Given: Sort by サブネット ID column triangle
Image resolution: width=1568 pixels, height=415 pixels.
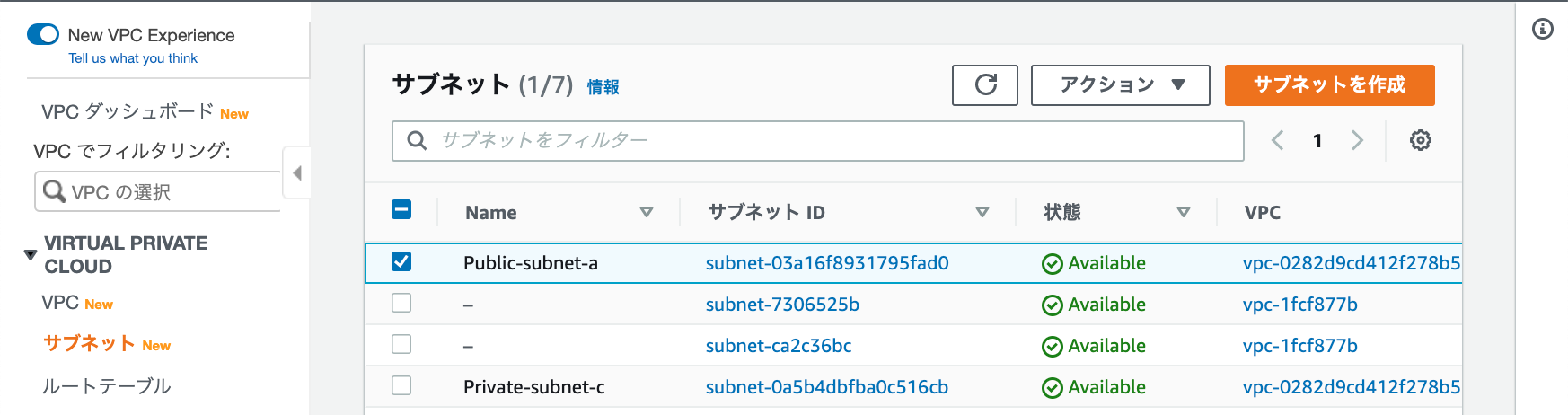Looking at the screenshot, I should [982, 213].
